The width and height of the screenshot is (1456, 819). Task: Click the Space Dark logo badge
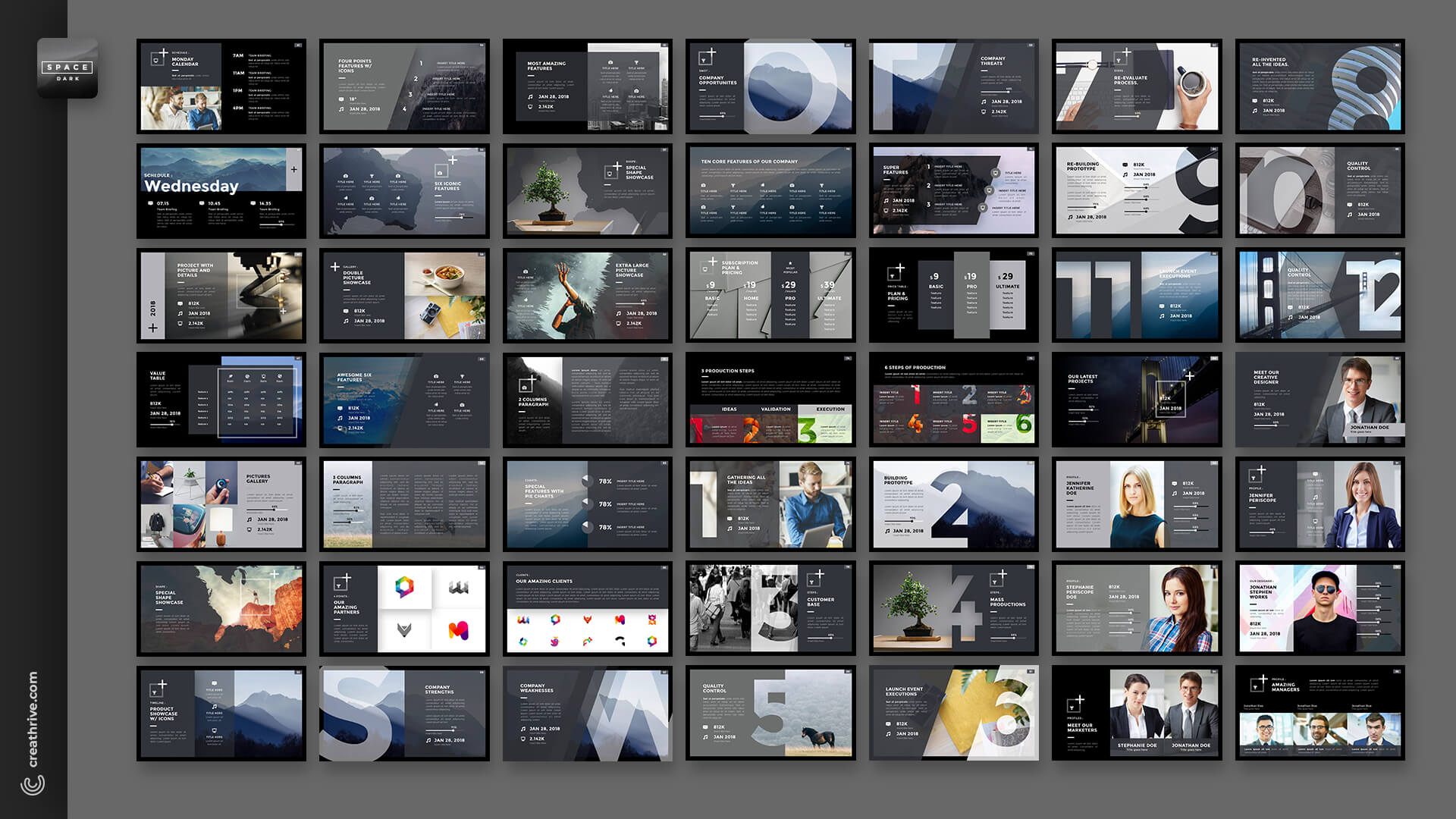(67, 68)
